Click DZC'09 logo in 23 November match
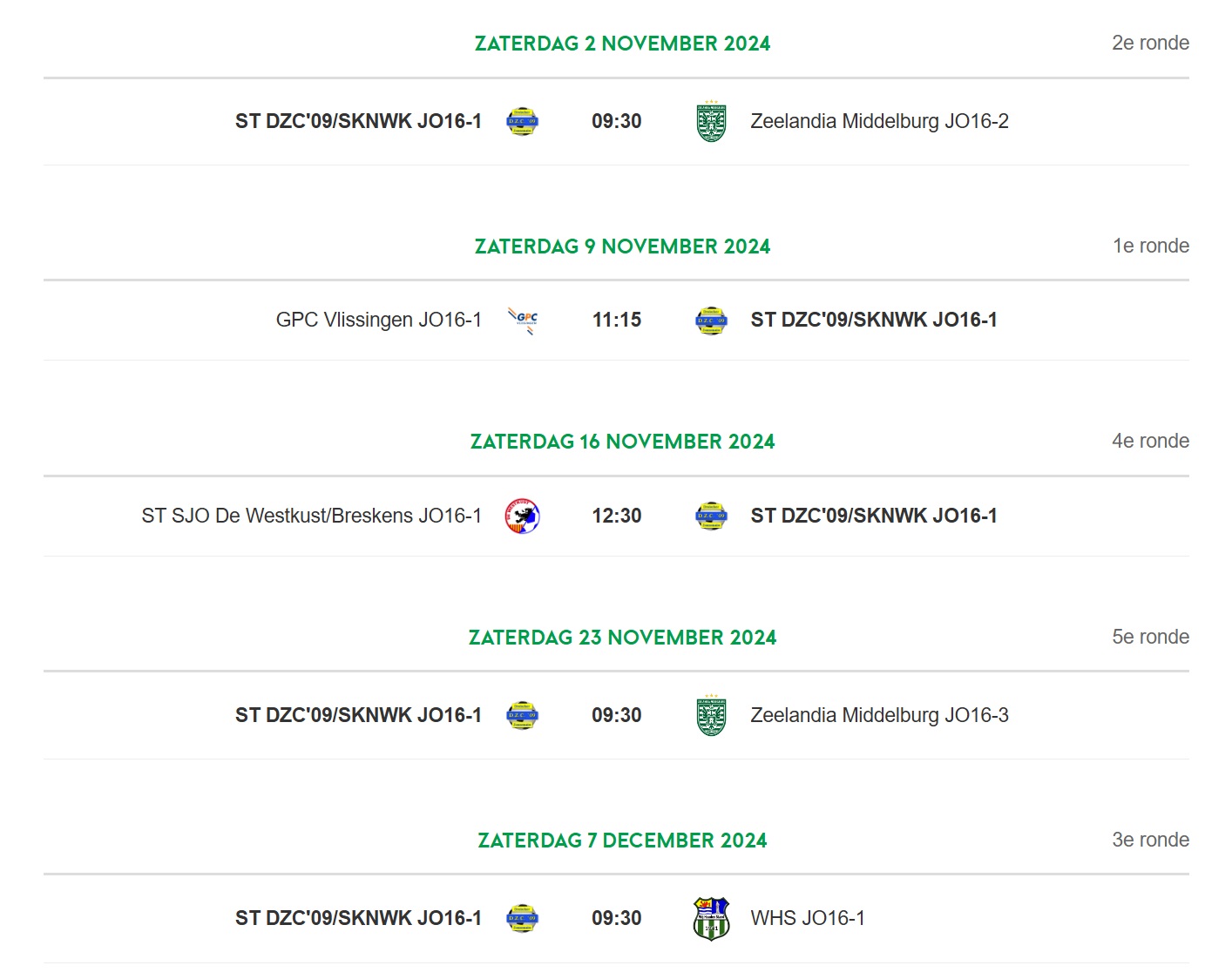The image size is (1232, 979). click(x=523, y=716)
